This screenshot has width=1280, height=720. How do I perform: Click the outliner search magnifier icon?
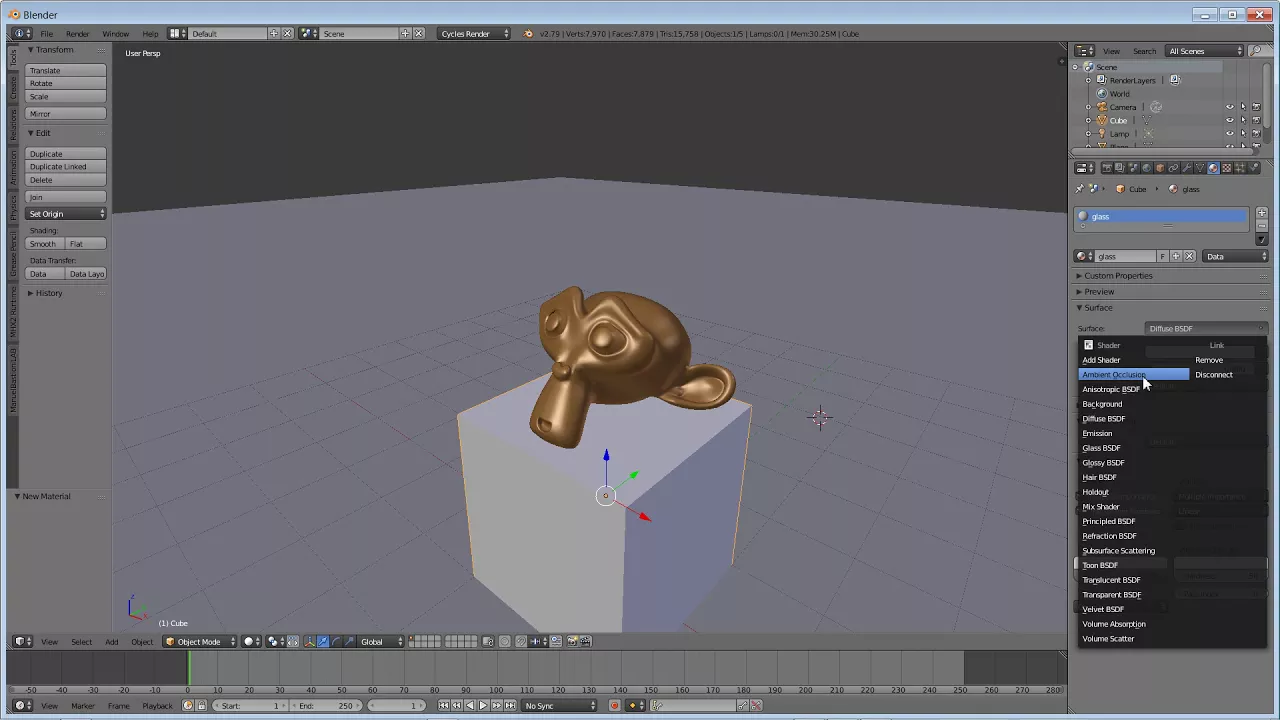click(x=1256, y=51)
